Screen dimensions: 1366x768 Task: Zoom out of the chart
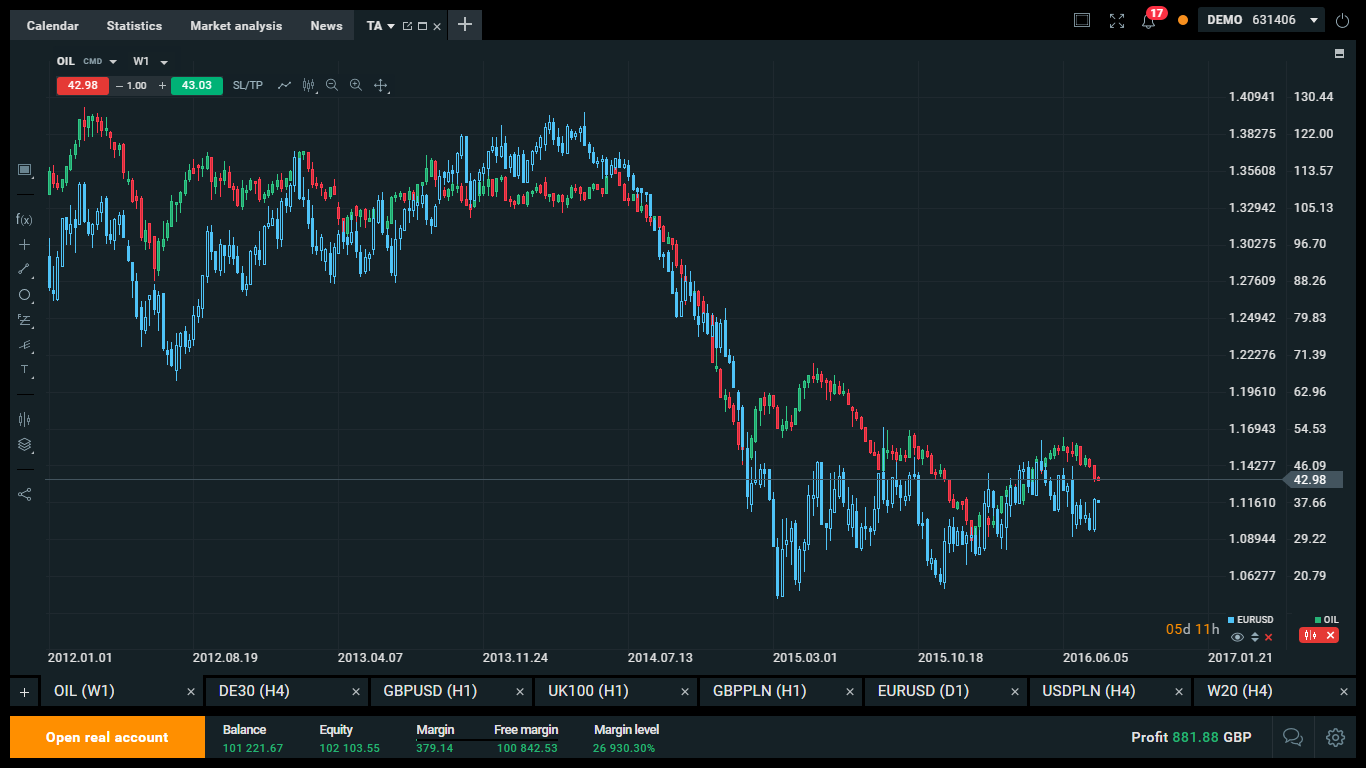click(x=332, y=86)
